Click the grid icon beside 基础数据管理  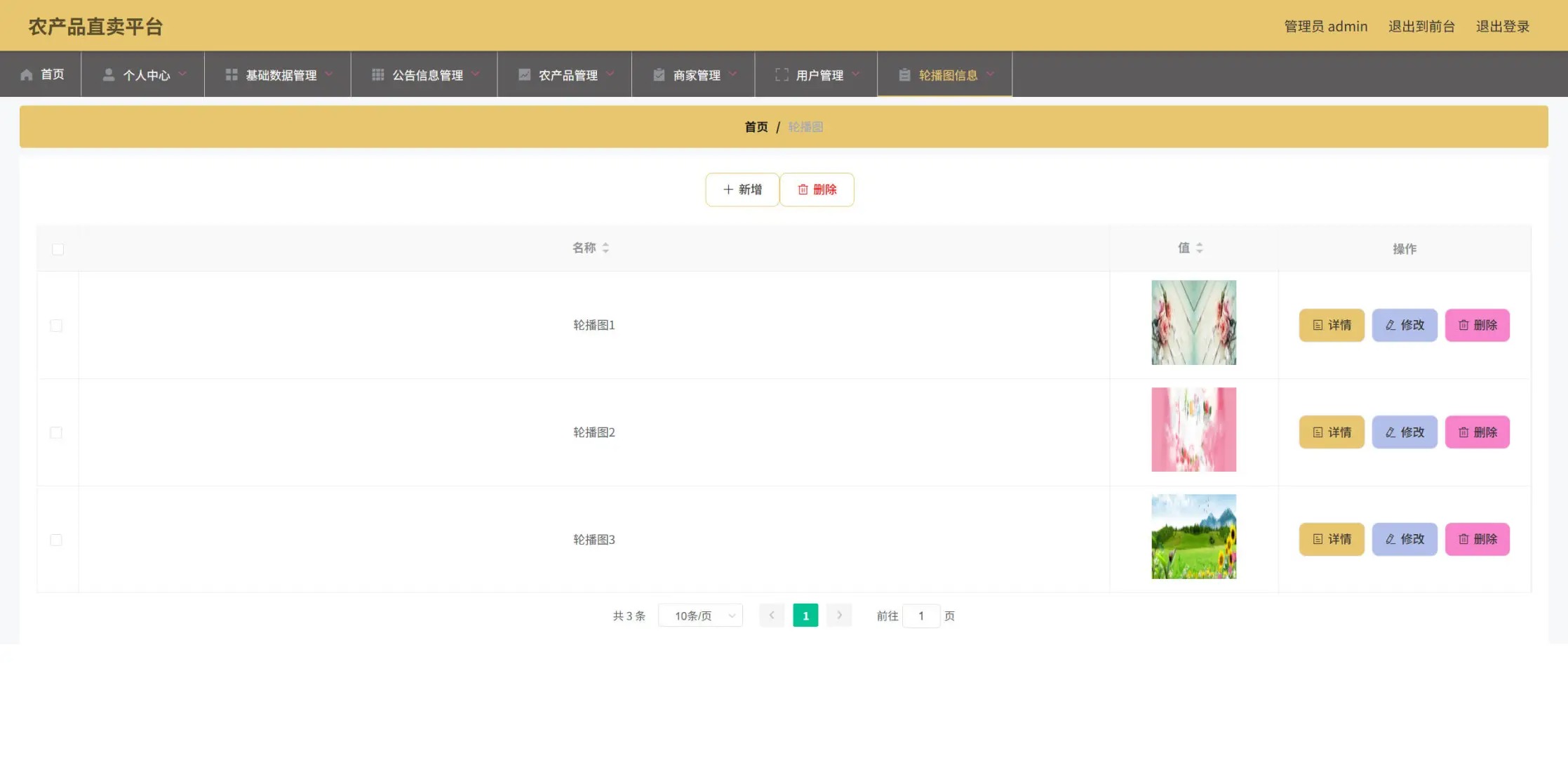point(232,75)
